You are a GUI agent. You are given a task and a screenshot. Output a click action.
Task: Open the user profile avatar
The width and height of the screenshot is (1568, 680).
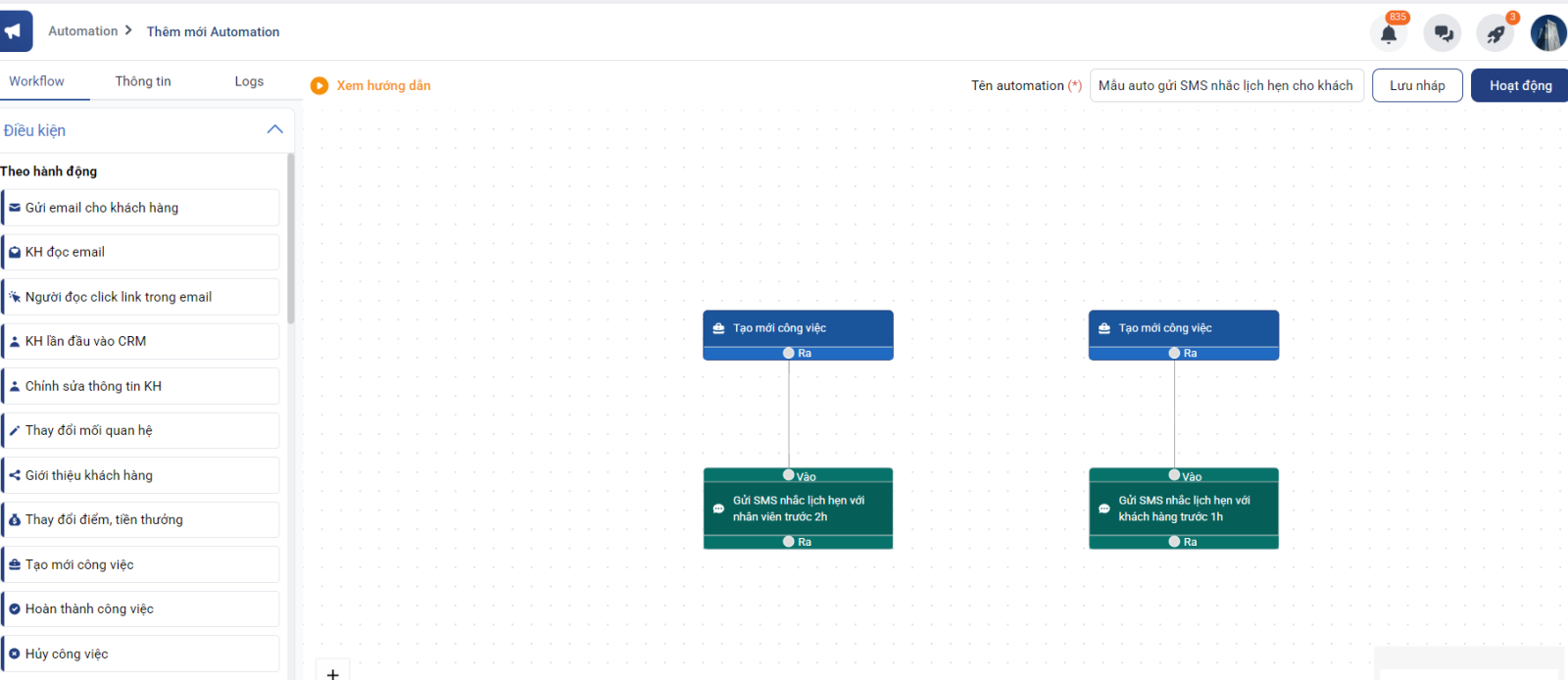click(1548, 33)
